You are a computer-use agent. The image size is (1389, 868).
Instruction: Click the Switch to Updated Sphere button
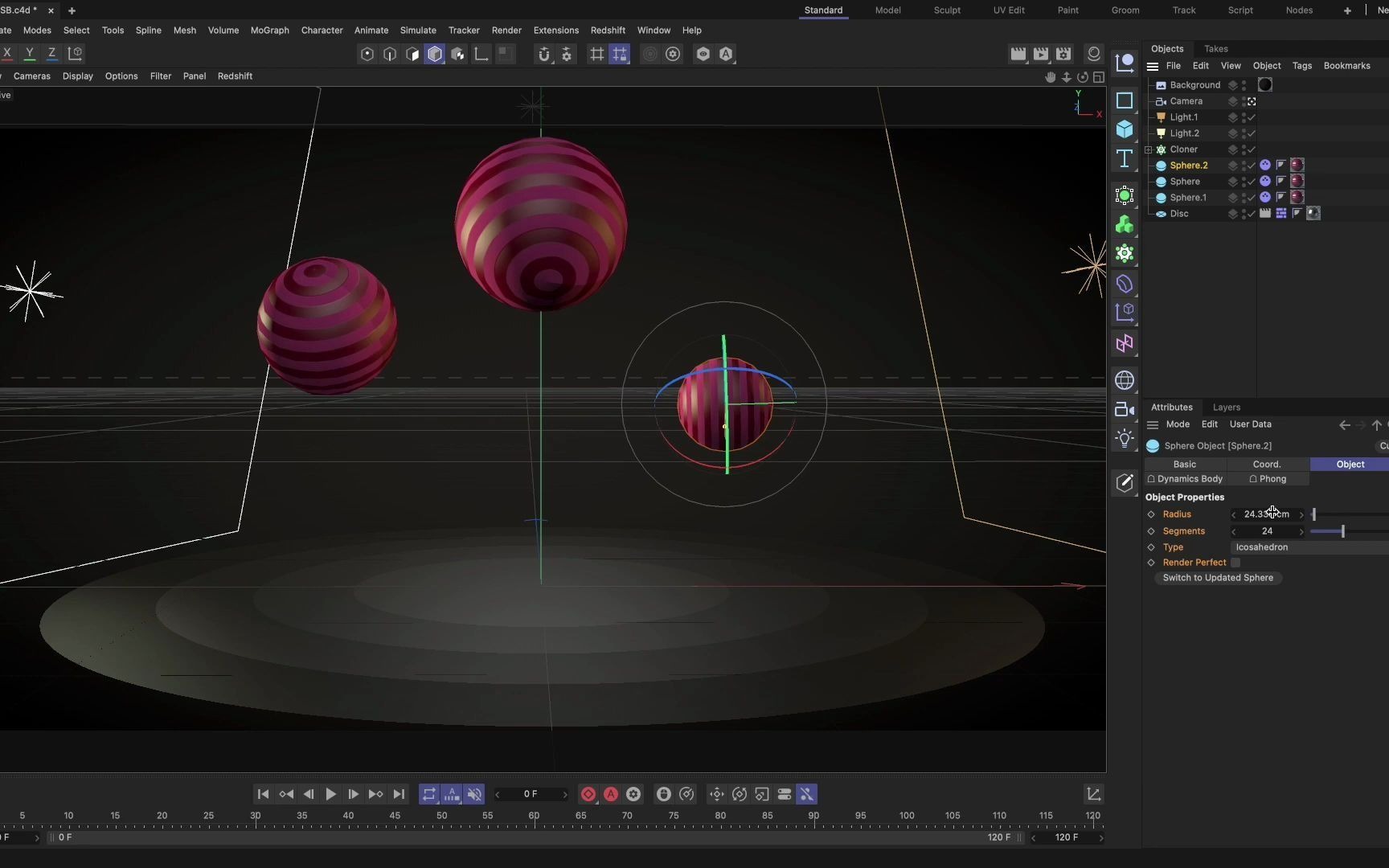tap(1217, 578)
